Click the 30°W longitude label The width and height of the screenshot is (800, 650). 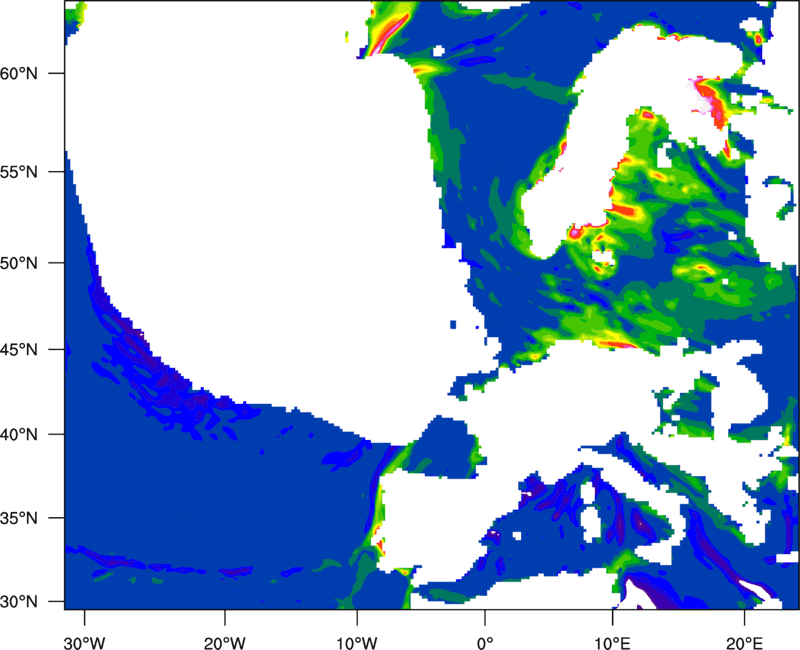point(85,643)
